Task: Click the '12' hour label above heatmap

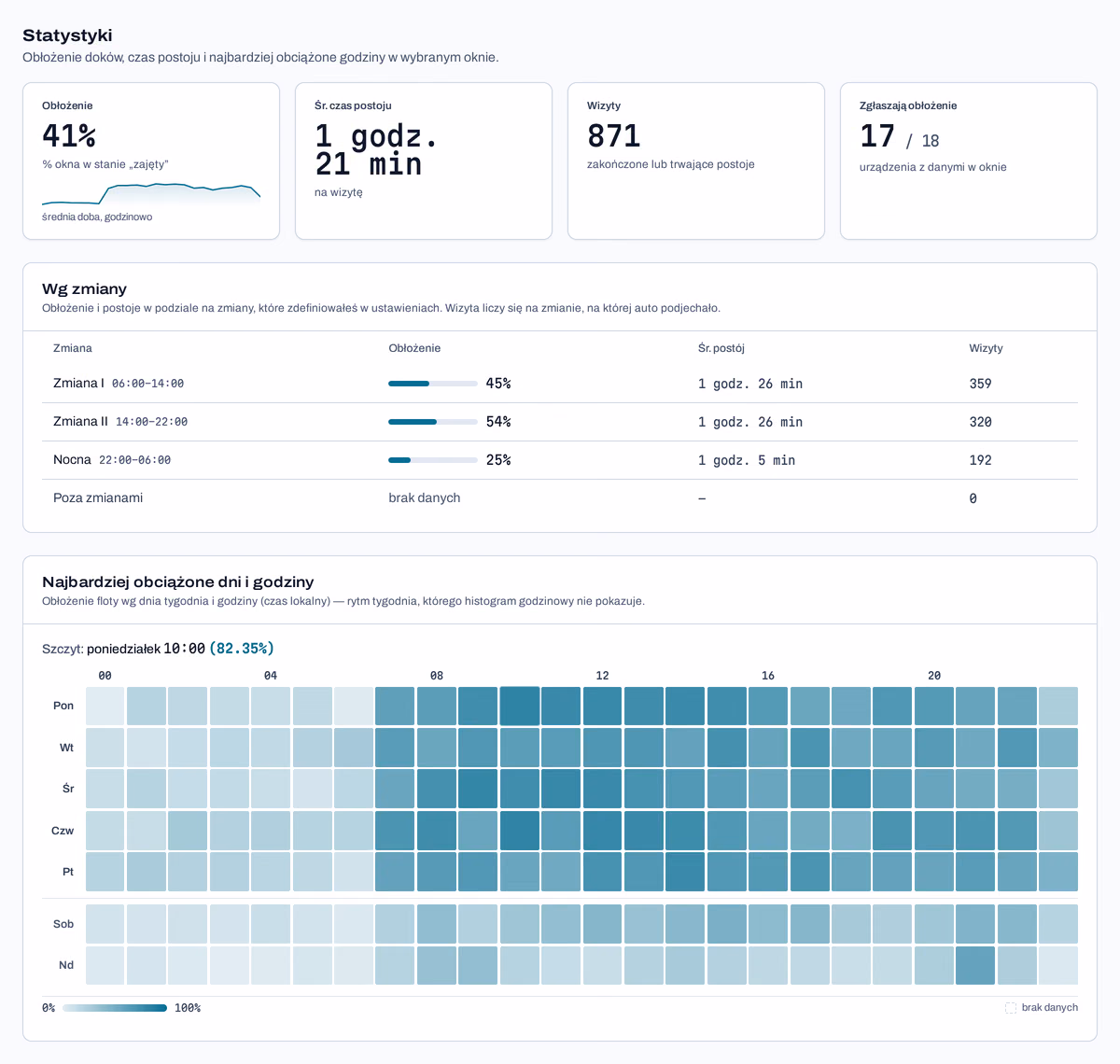Action: click(x=603, y=676)
